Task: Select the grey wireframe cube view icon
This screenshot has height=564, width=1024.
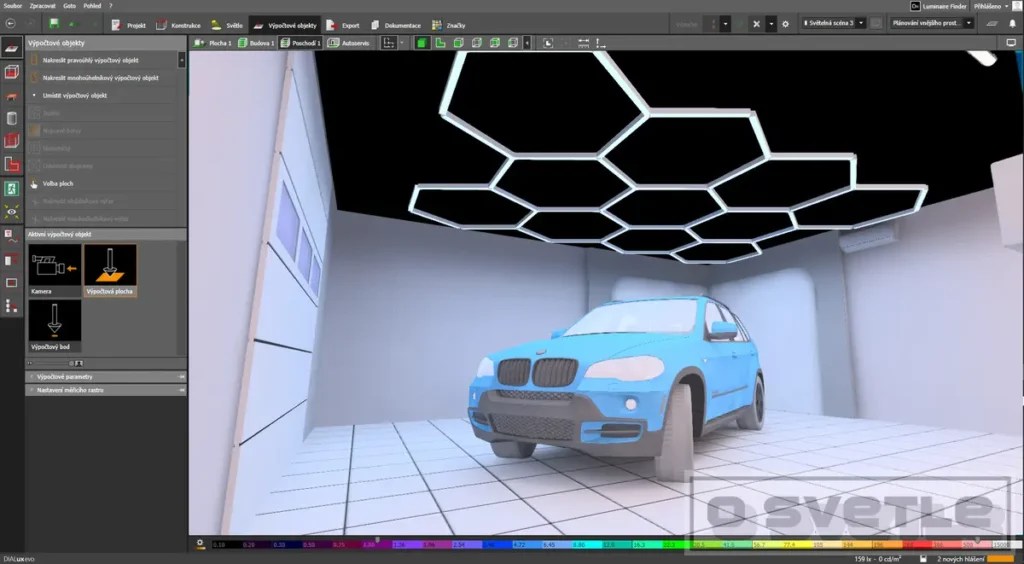Action: pos(477,43)
